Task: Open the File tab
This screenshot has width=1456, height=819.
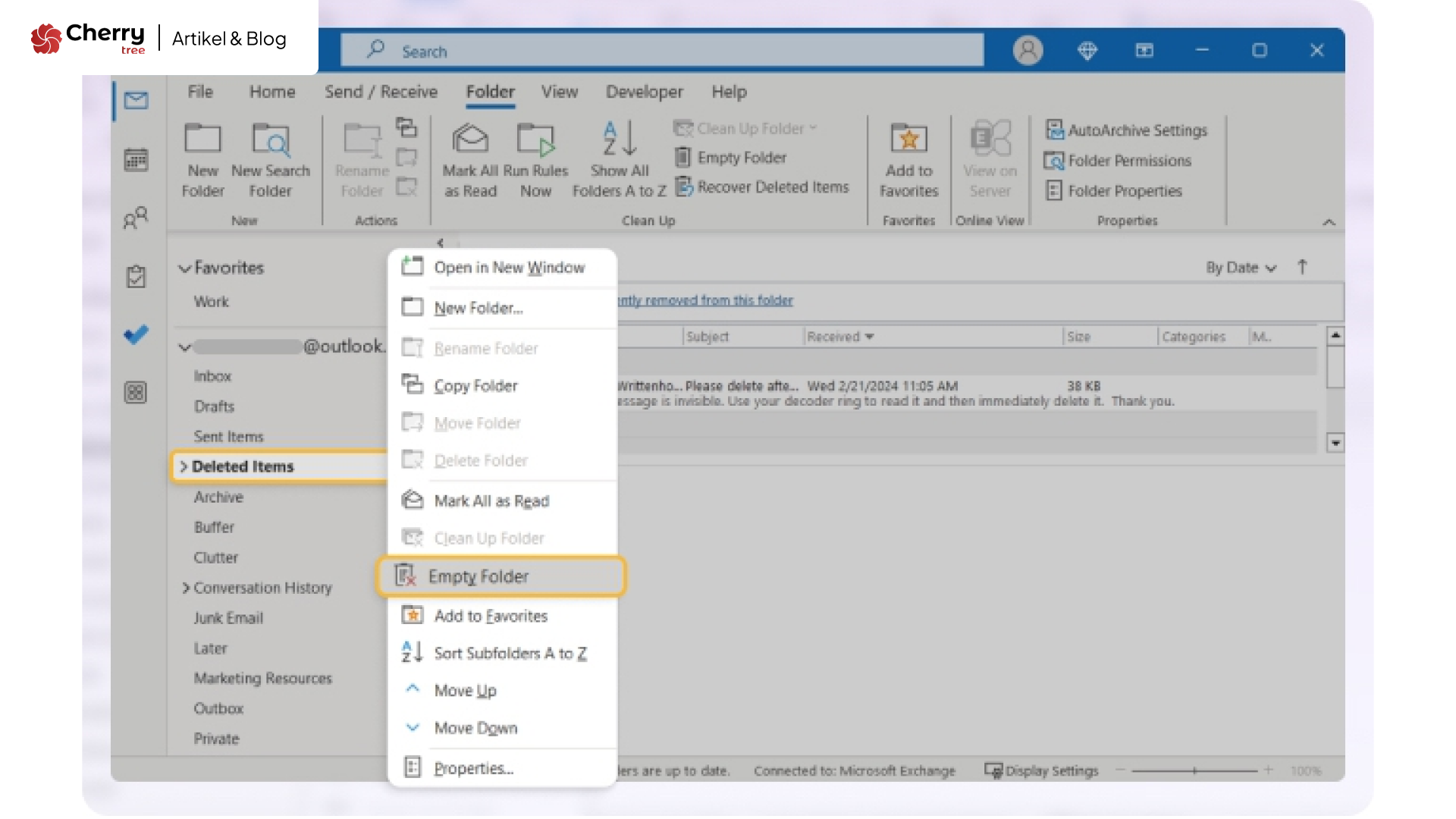Action: coord(200,92)
